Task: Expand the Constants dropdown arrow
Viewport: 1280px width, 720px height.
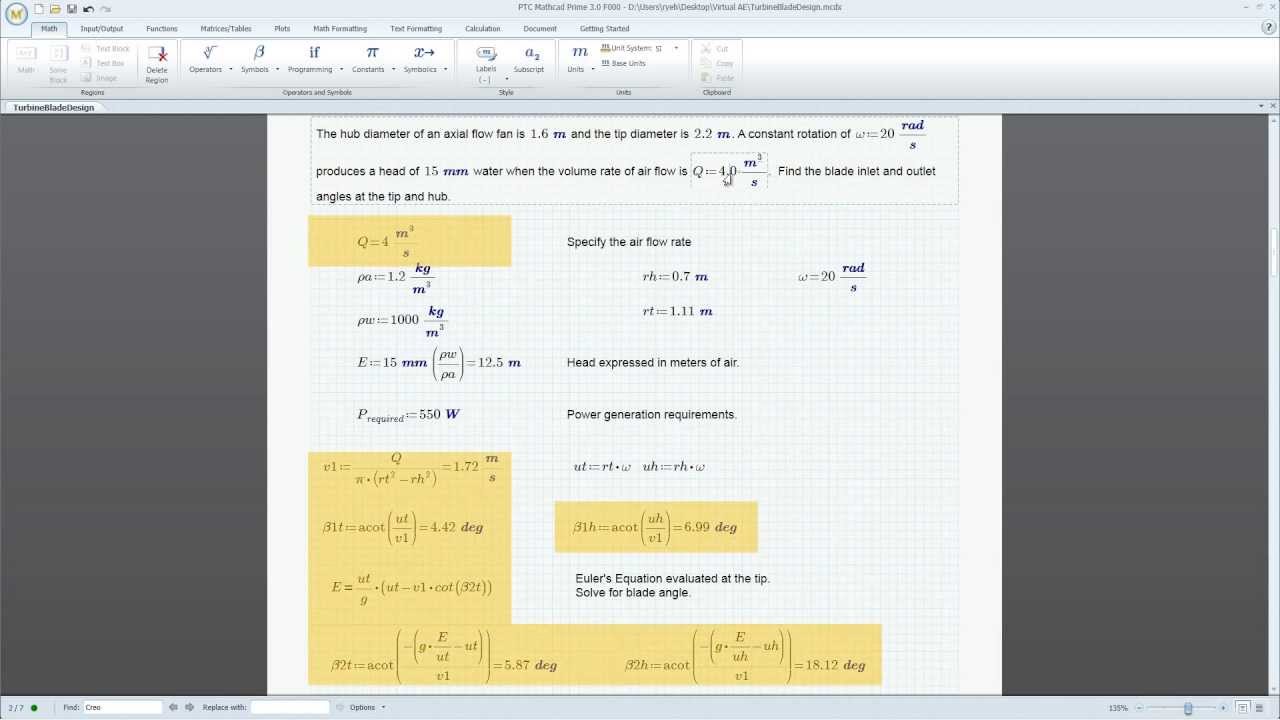Action: click(x=393, y=69)
